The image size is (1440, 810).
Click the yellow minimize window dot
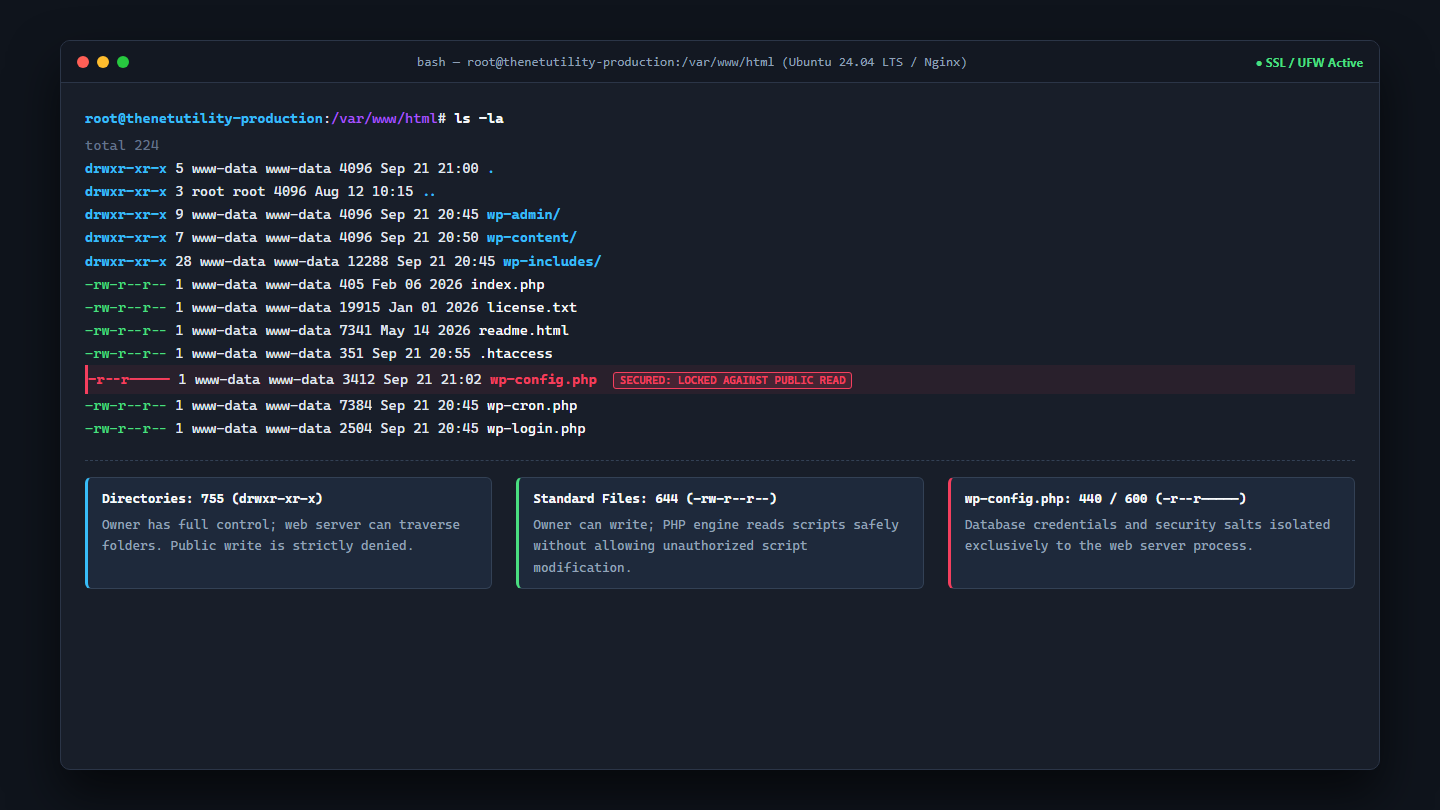pos(103,62)
